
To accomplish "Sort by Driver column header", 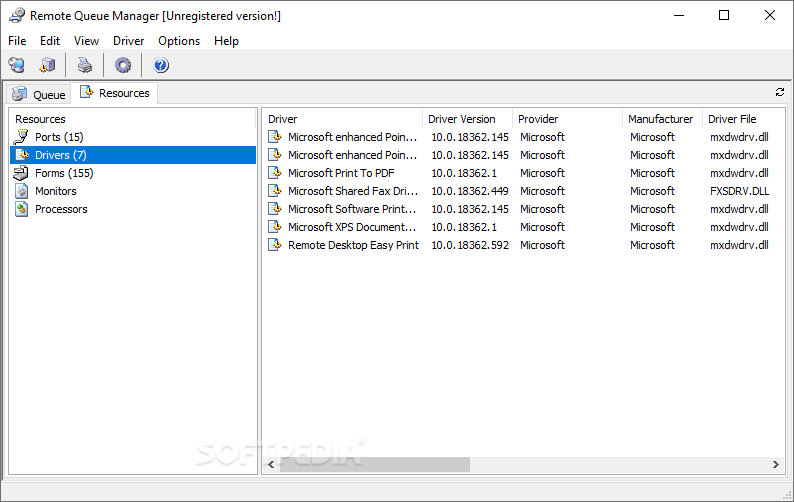I will (x=342, y=119).
